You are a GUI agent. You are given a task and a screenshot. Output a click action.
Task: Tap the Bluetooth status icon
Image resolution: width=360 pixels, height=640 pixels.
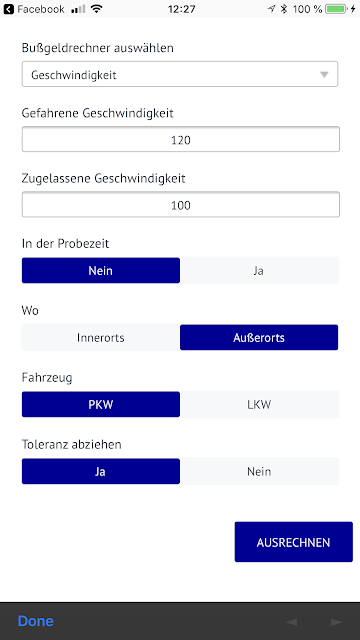click(x=284, y=9)
